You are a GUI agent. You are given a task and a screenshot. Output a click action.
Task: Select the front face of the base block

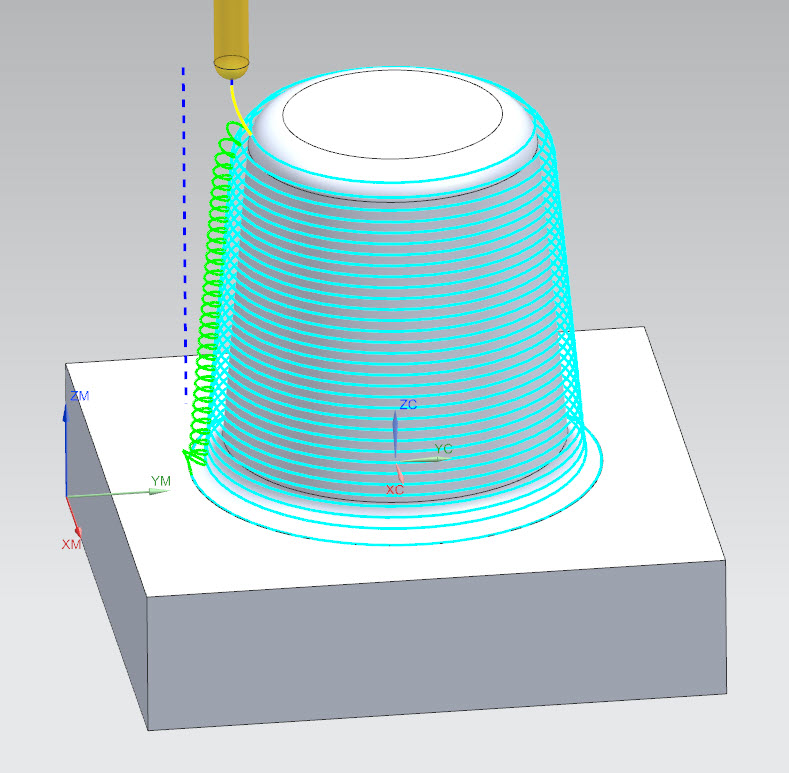tap(437, 647)
